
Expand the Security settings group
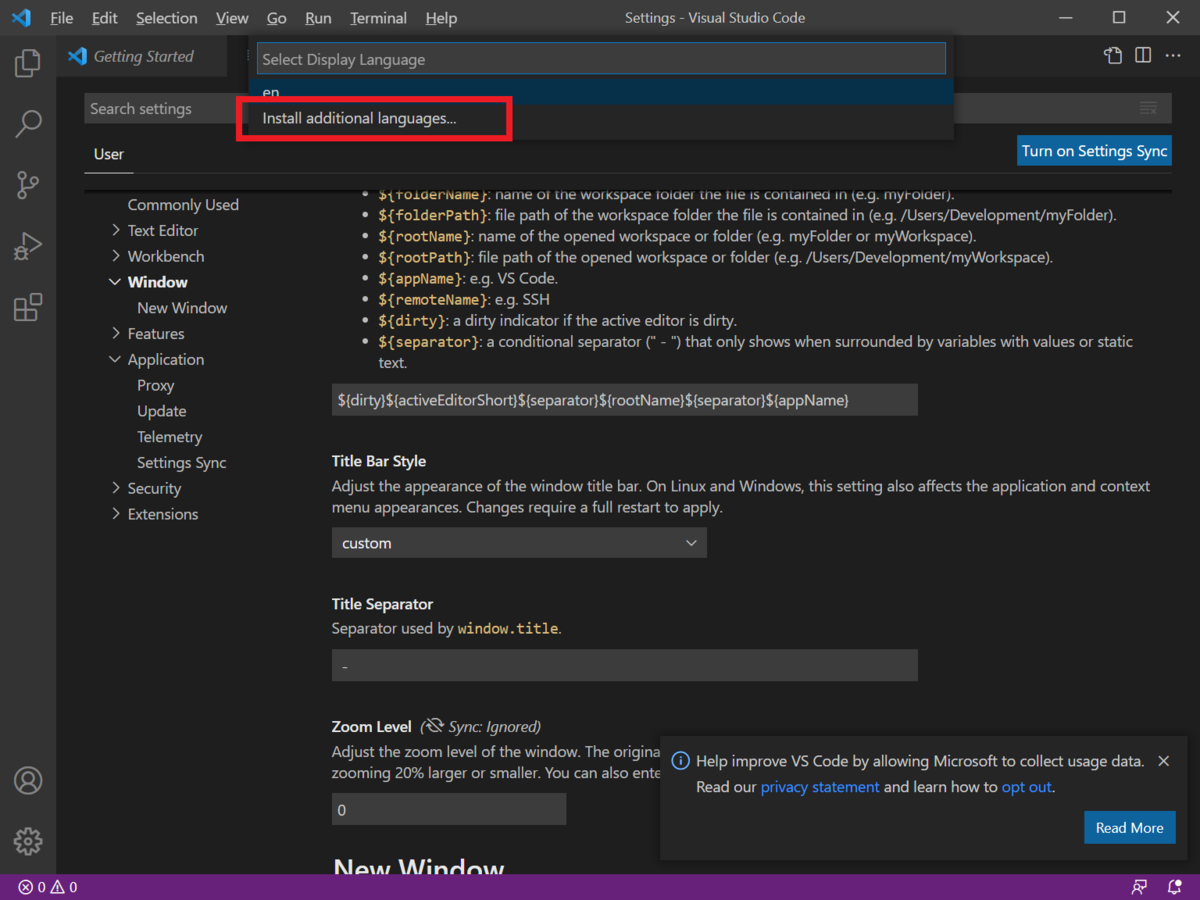tap(116, 488)
